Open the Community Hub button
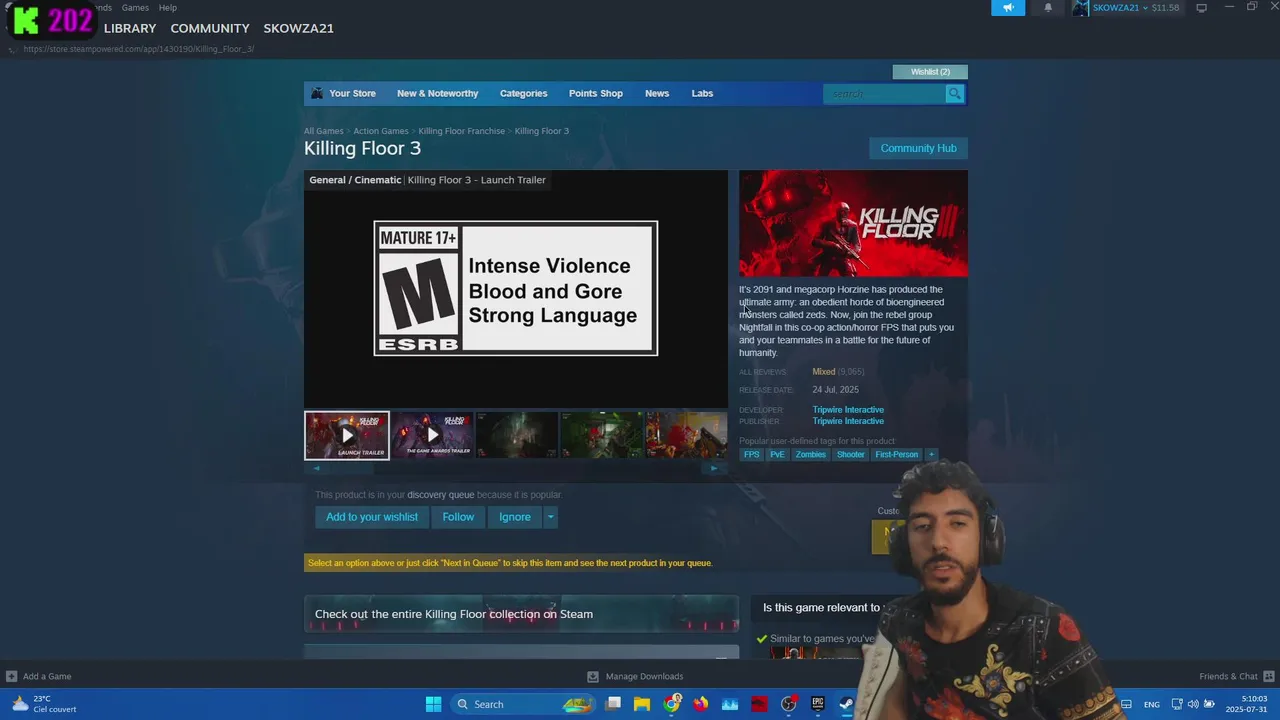This screenshot has width=1280, height=720. (x=918, y=148)
